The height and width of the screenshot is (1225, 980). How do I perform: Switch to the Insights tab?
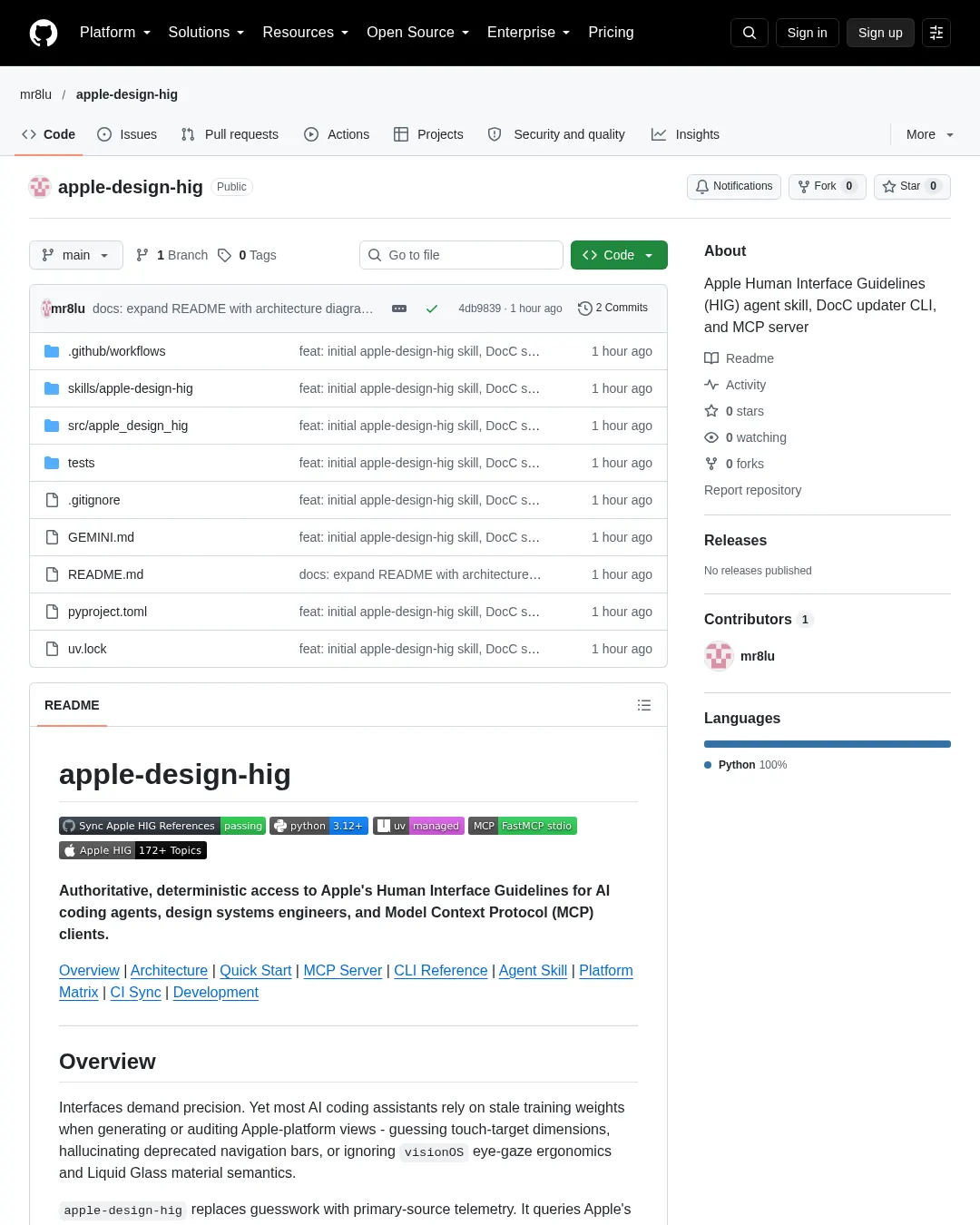(685, 134)
